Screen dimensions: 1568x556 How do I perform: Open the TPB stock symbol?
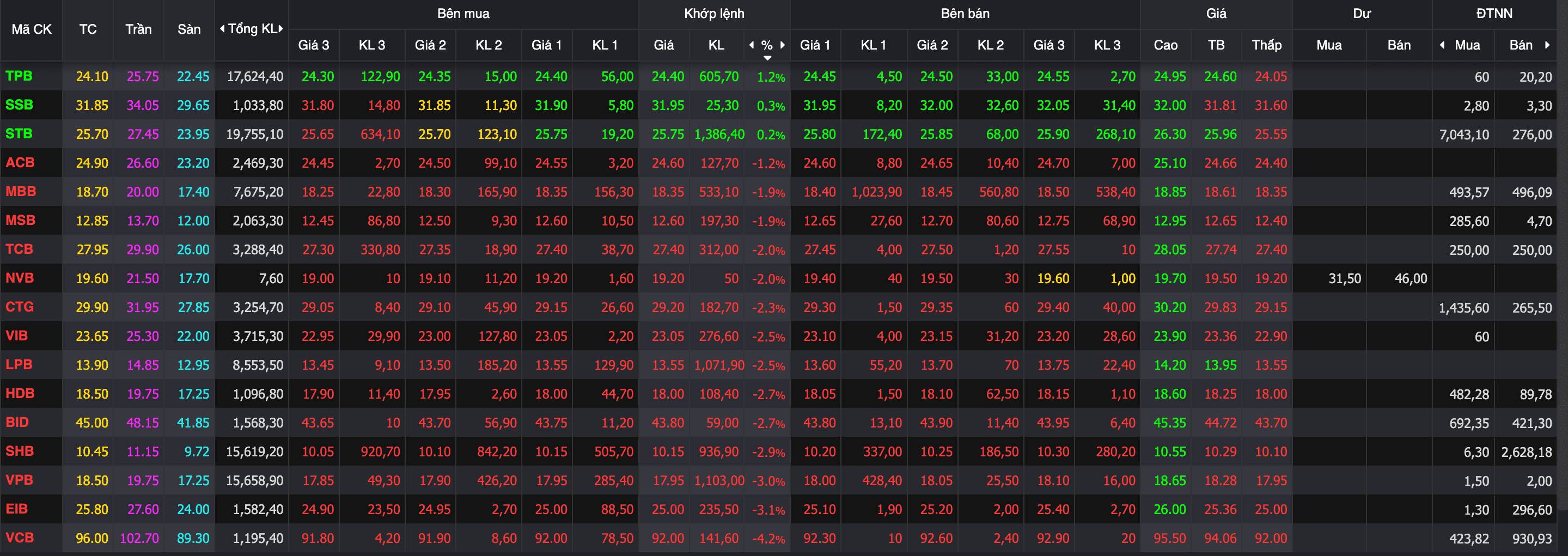pos(19,76)
